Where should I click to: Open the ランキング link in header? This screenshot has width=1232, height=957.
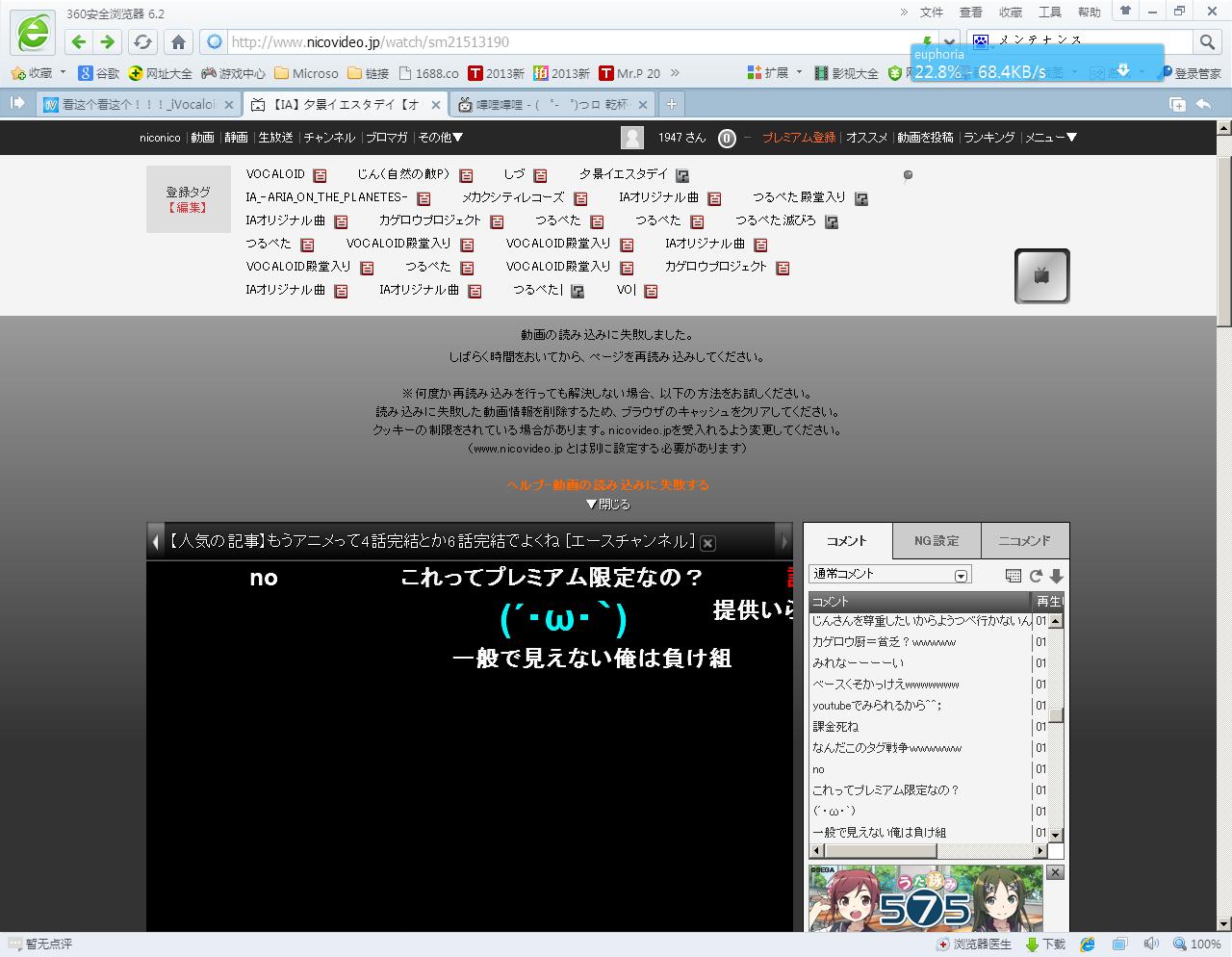(988, 138)
